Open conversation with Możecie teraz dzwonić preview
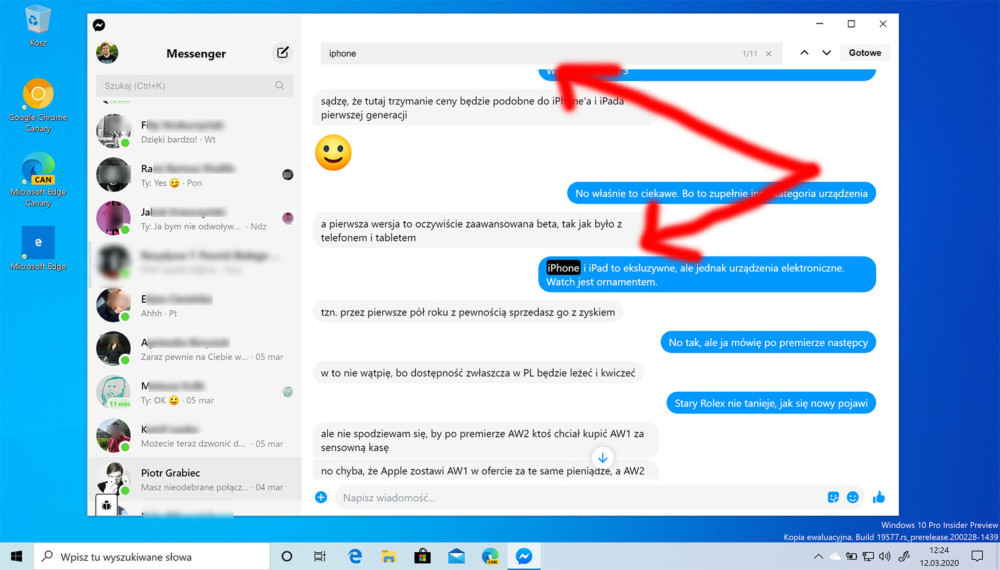The height and width of the screenshot is (570, 1000). click(195, 435)
